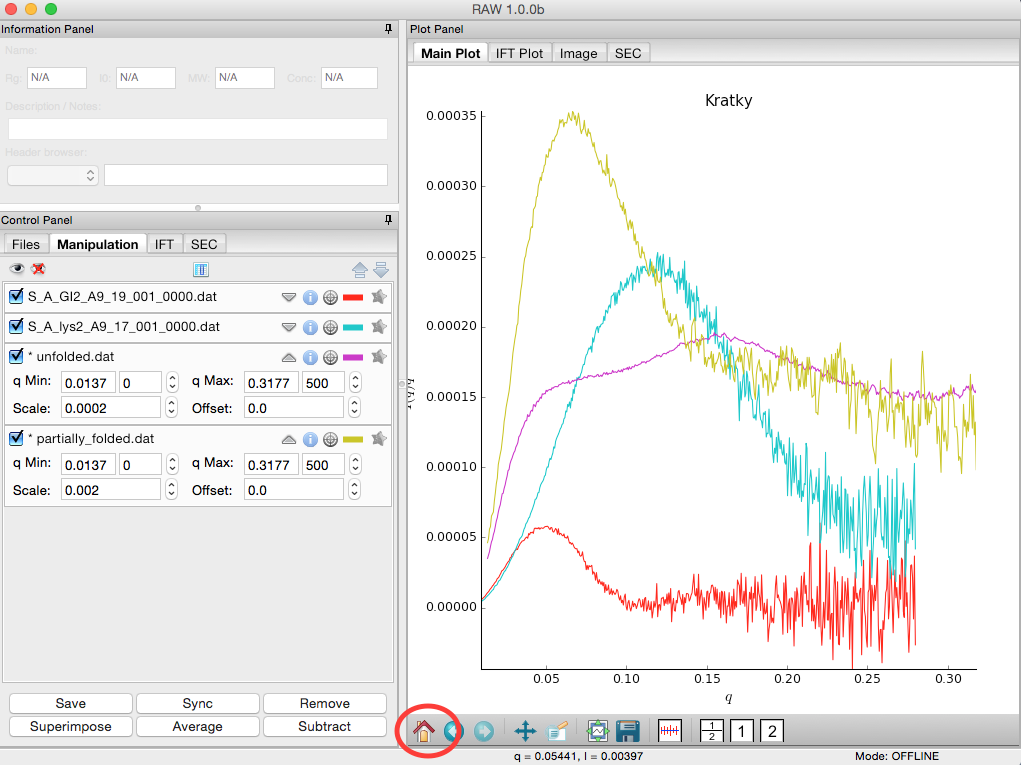Click forward view arrow in plot toolbar
The width and height of the screenshot is (1021, 765).
tap(484, 731)
